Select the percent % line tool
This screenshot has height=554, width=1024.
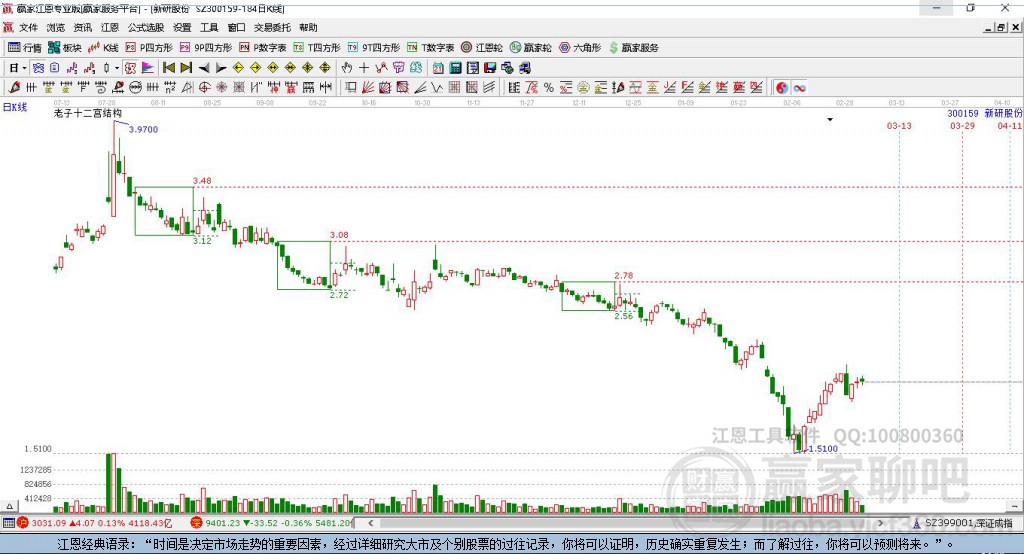click(x=549, y=88)
